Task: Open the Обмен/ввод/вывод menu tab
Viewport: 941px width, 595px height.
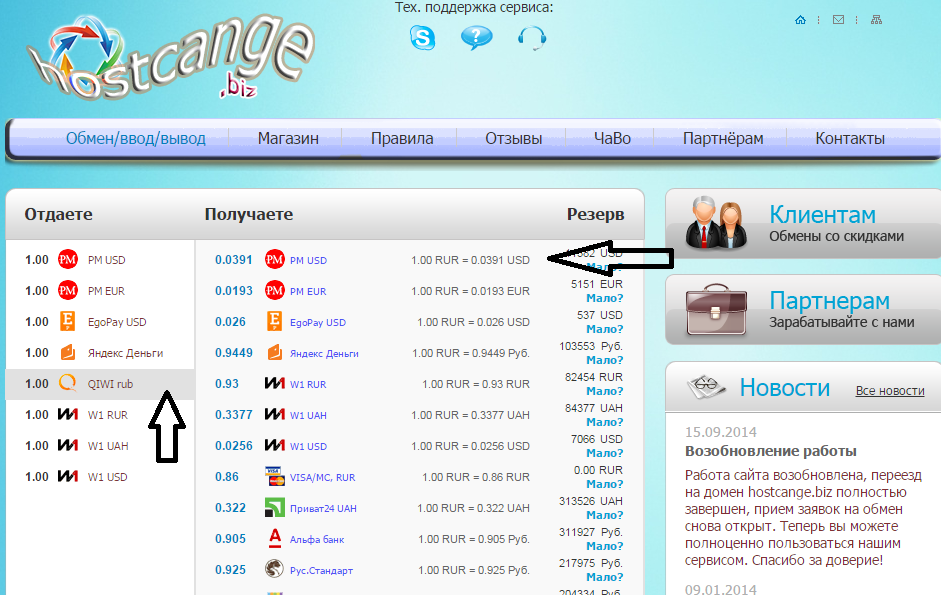Action: [x=136, y=139]
